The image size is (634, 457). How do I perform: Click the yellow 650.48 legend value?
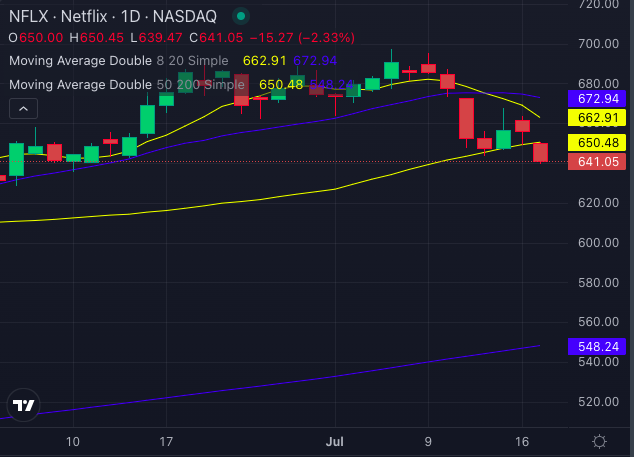[281, 85]
